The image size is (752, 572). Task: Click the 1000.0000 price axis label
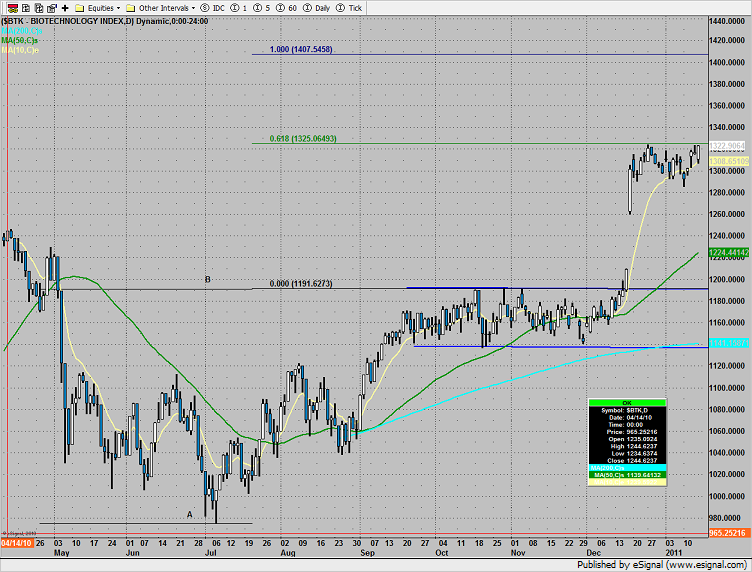(x=727, y=496)
